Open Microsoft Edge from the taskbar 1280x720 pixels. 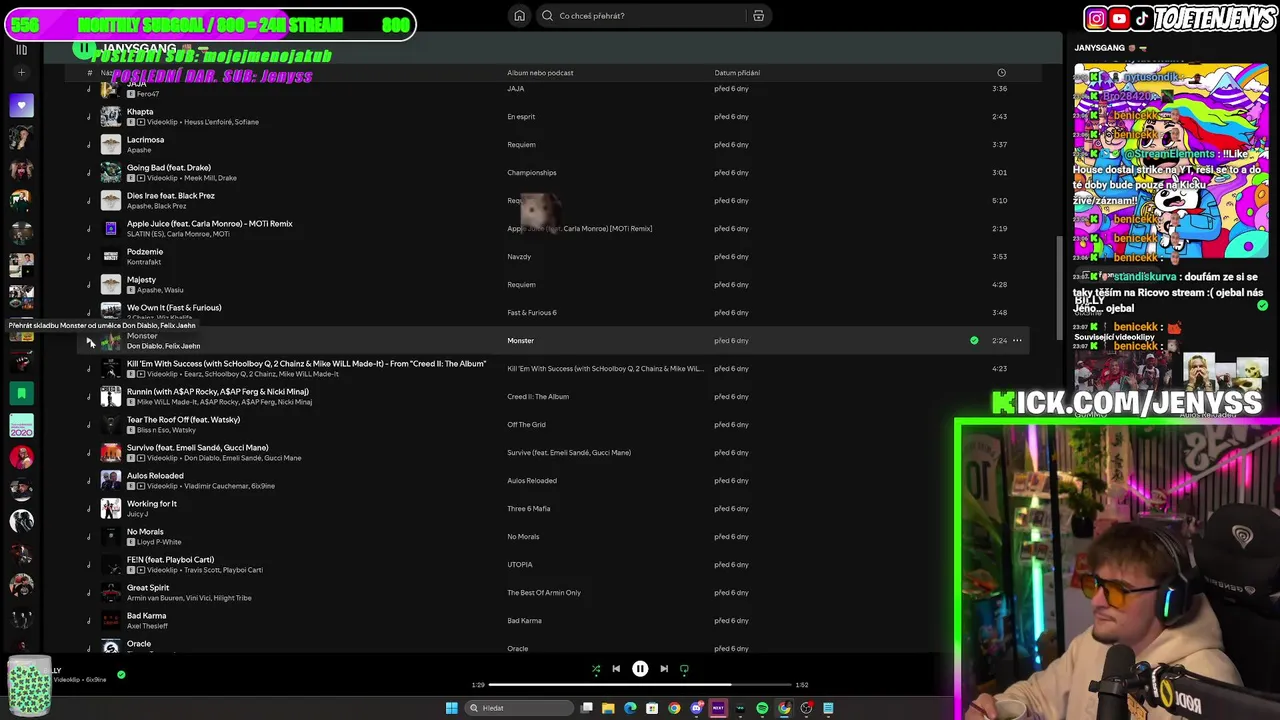(x=630, y=708)
